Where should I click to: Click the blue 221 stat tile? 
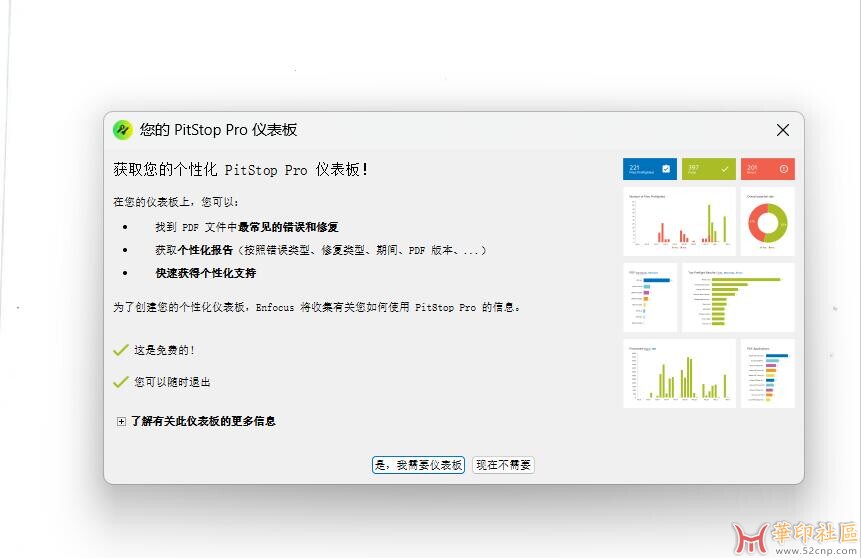650,169
